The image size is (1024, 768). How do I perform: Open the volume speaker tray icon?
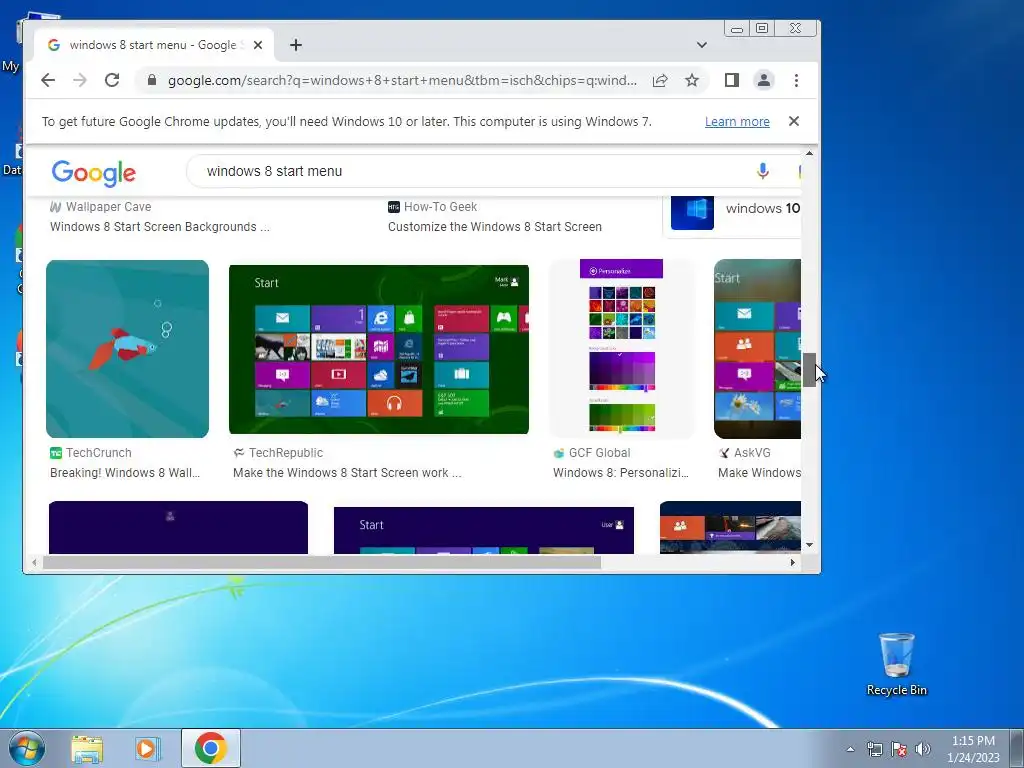(x=923, y=749)
